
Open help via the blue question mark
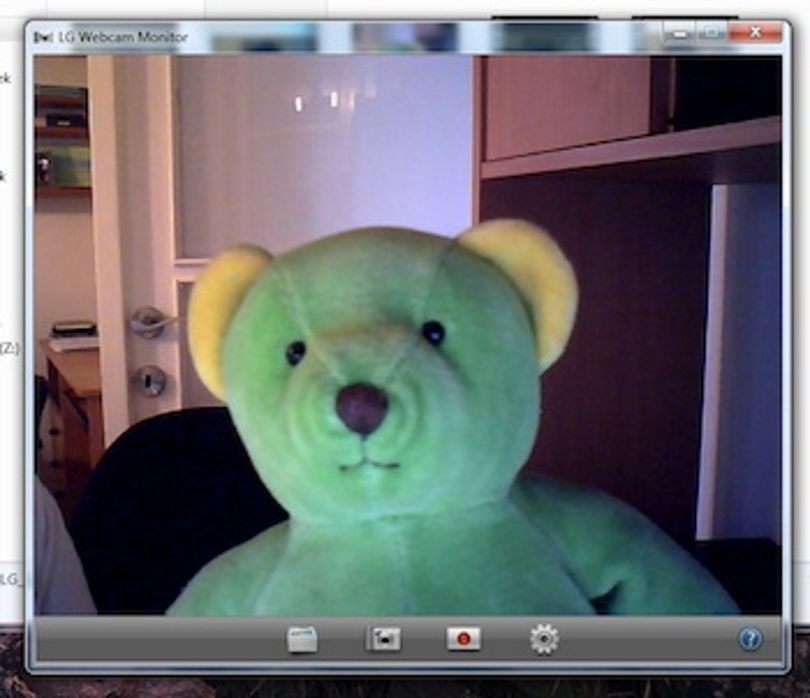click(x=750, y=639)
